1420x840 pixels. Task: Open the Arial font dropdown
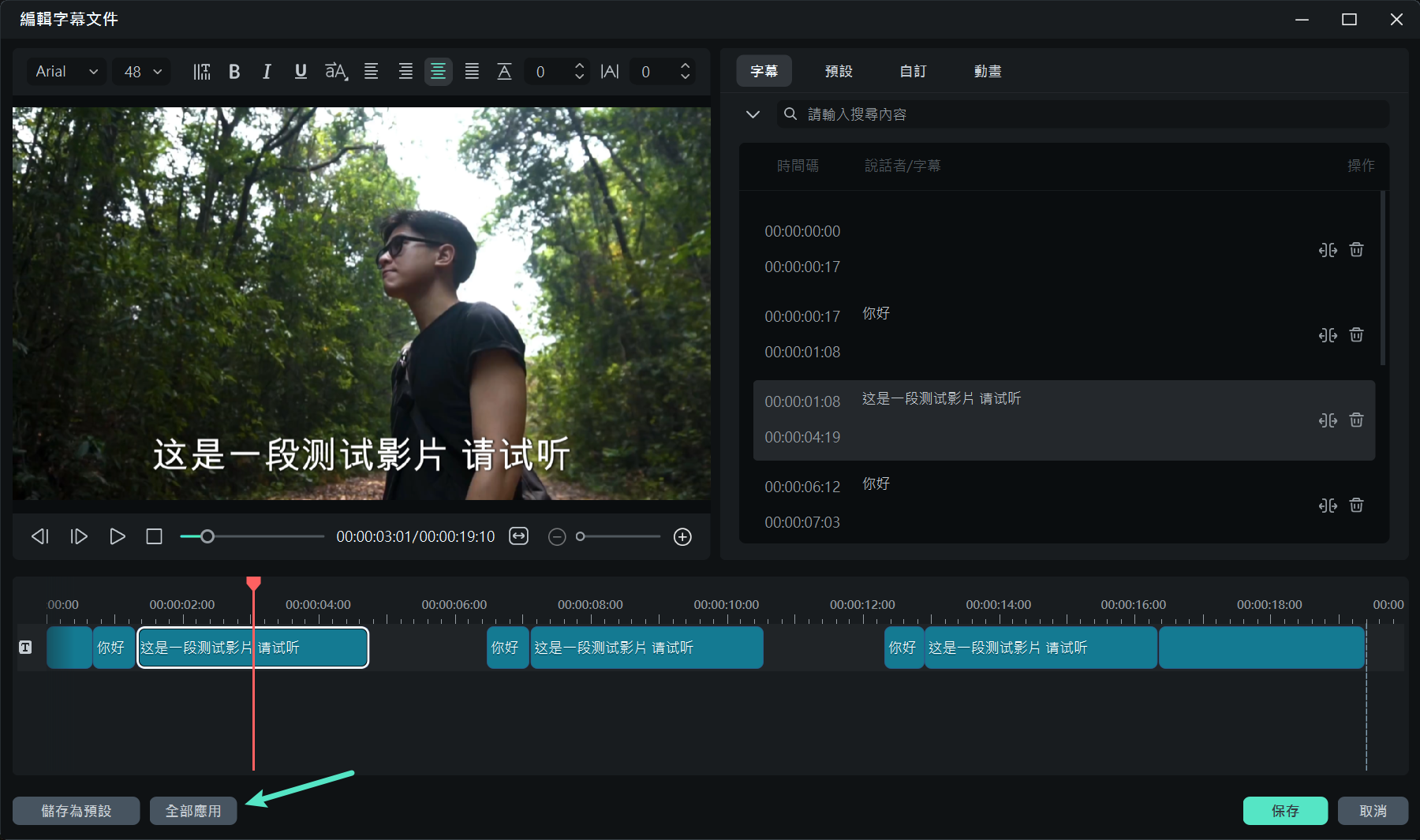(x=67, y=72)
